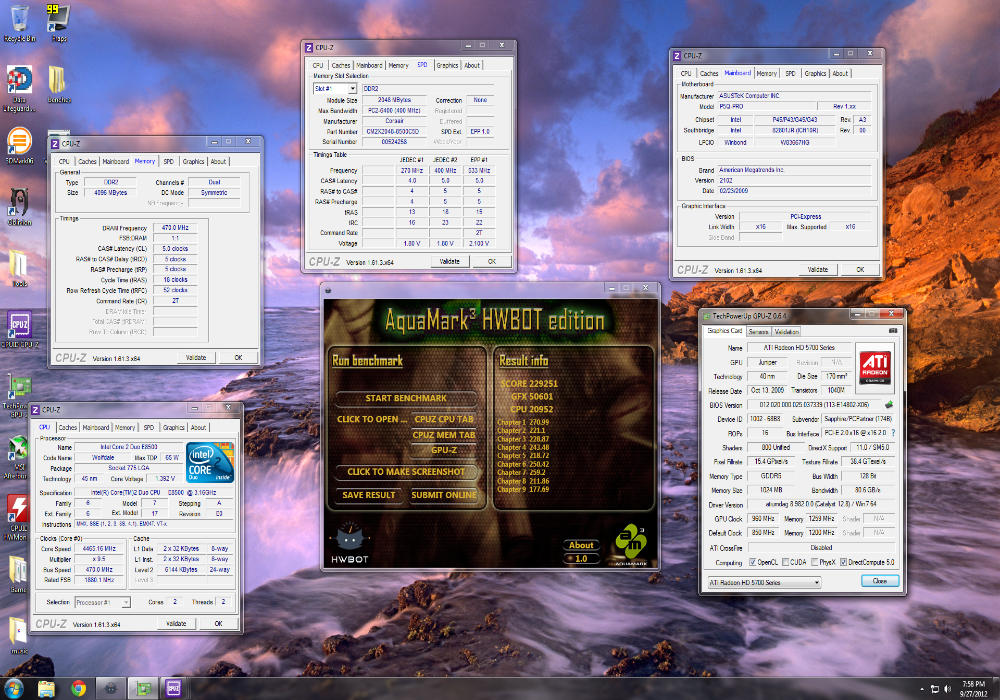Click the Close button in GPU-Z
Screen dimensions: 1000x700
click(x=879, y=581)
